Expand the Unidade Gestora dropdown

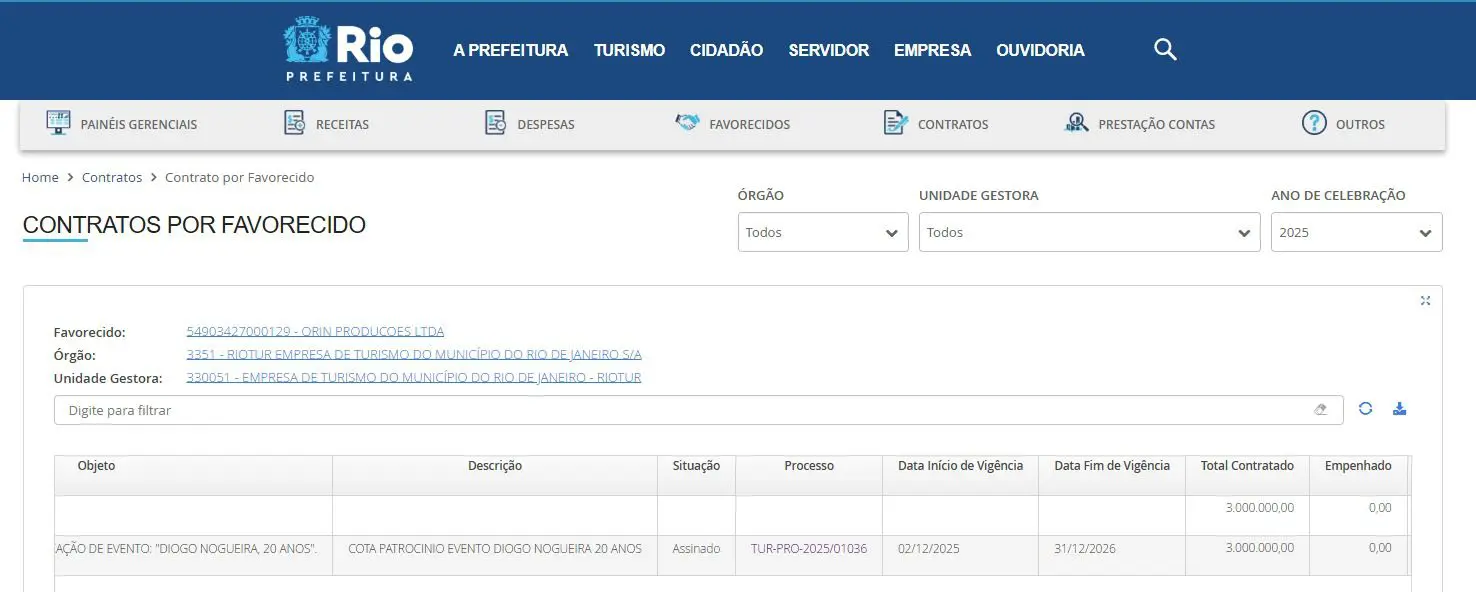(1090, 232)
